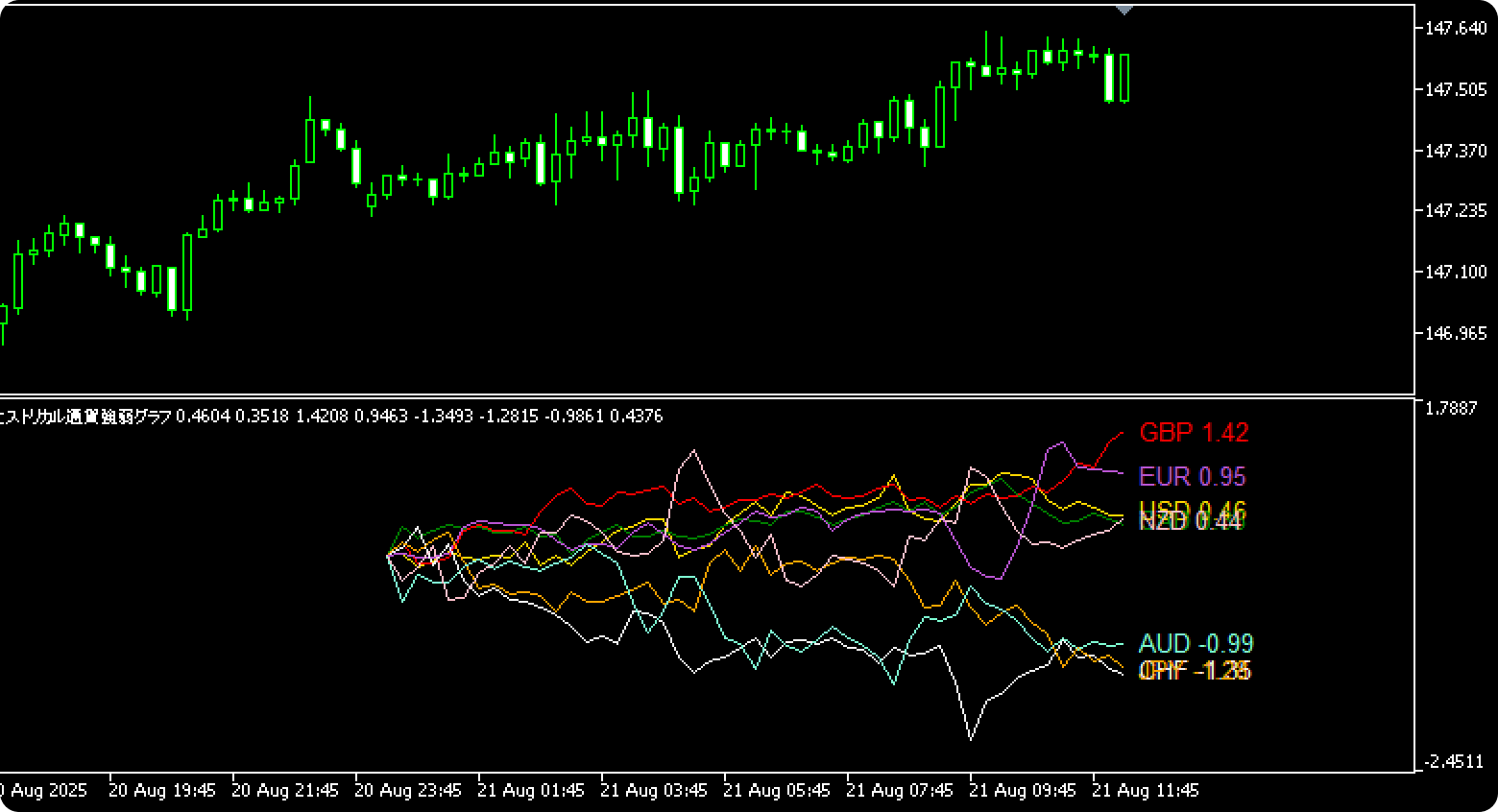
Task: Click the 1.7887 indicator scale maximum
Action: (x=1451, y=409)
